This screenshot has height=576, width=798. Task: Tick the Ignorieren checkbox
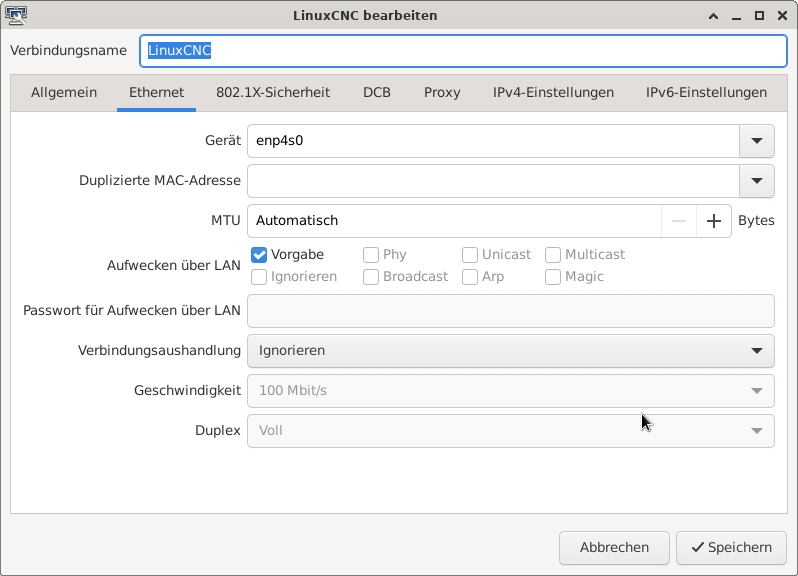(x=259, y=277)
